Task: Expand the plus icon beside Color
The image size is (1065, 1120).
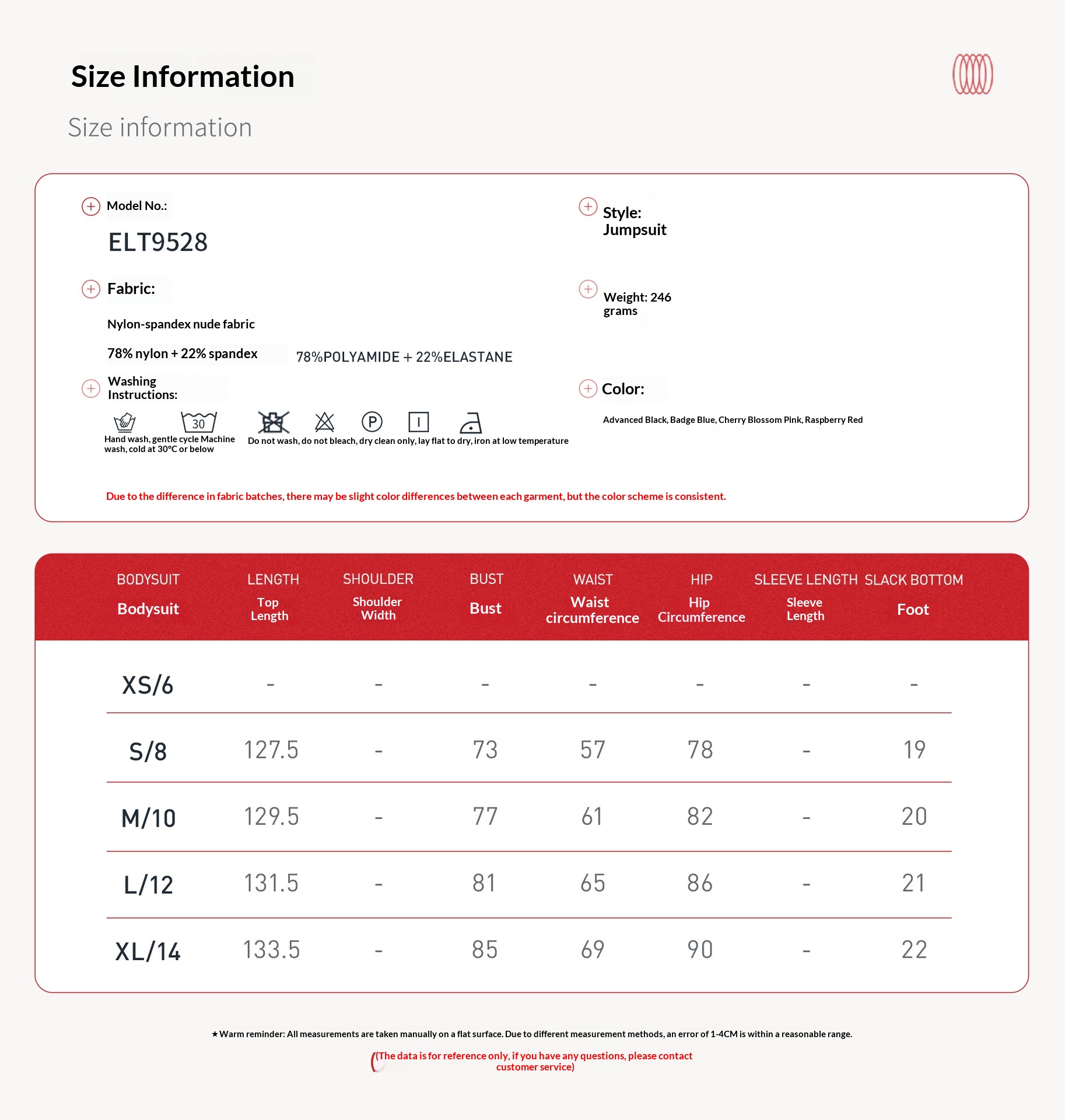Action: 588,388
